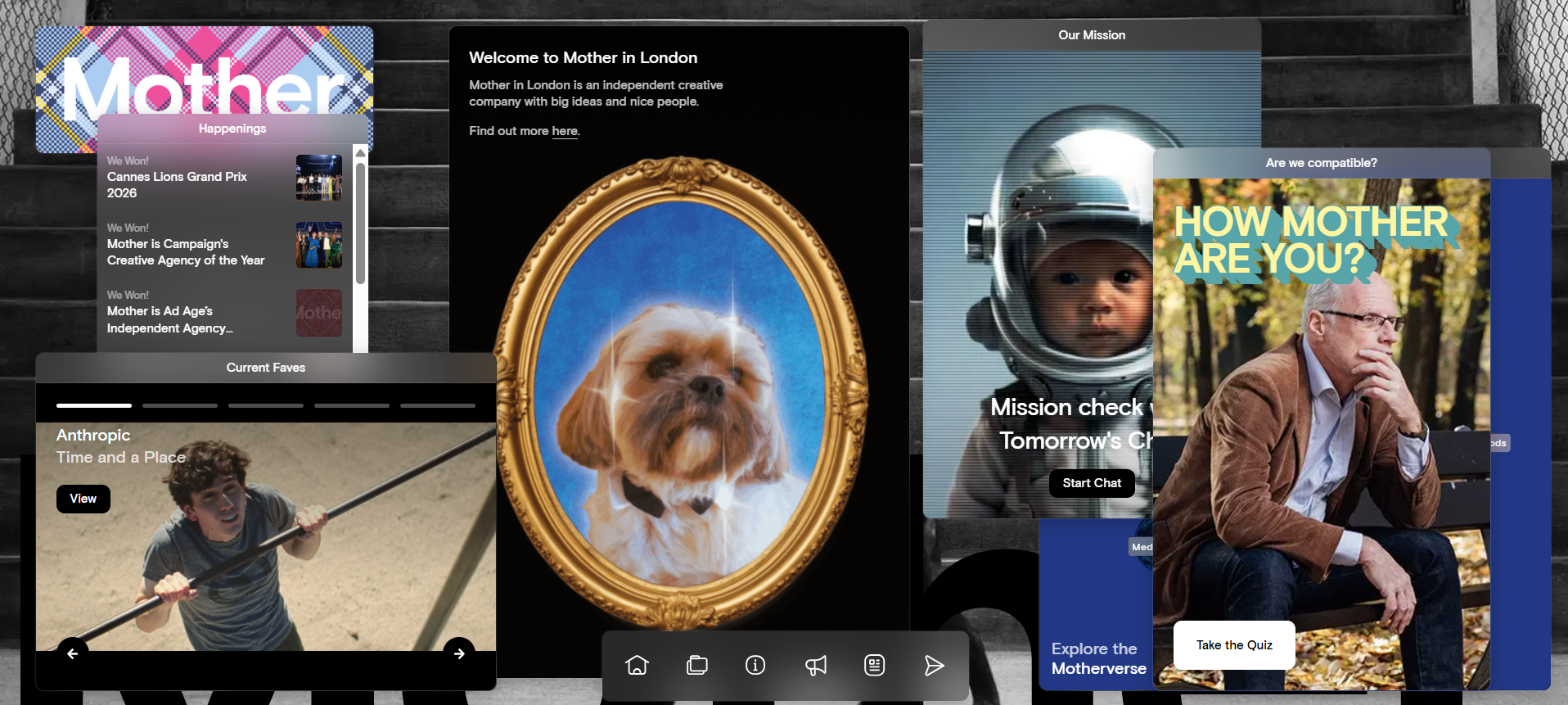Click the Happenings window title bar
This screenshot has width=1568, height=705.
tap(232, 129)
